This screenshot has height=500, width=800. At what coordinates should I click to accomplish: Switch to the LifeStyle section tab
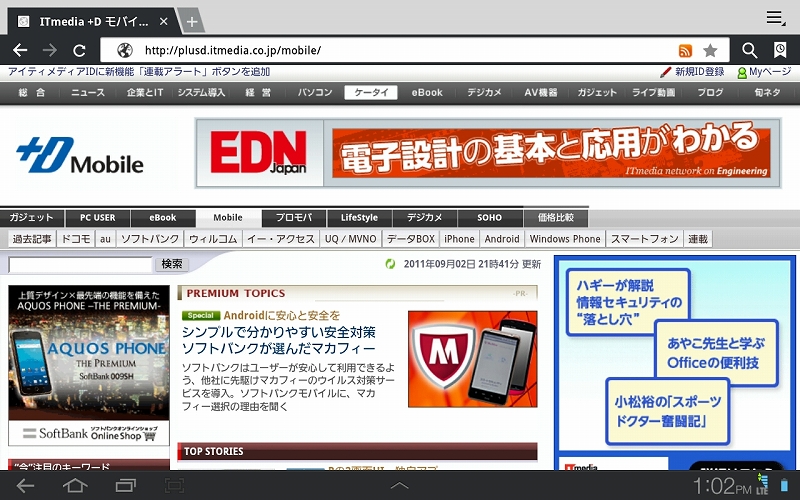[x=359, y=217]
